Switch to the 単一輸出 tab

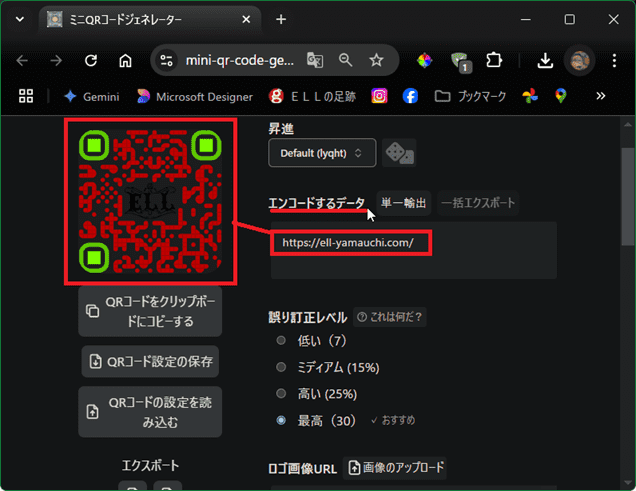point(404,203)
